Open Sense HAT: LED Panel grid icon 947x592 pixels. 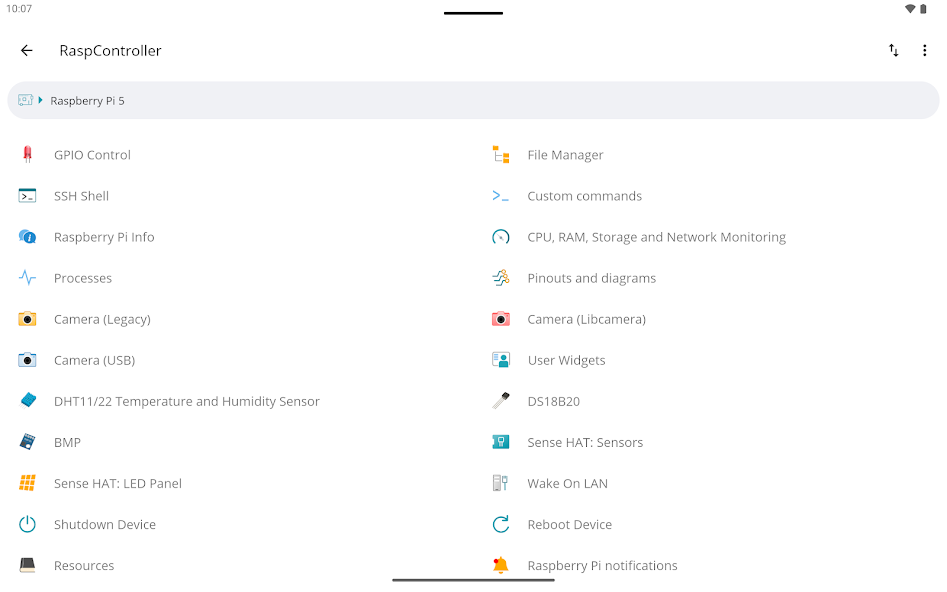pos(27,483)
